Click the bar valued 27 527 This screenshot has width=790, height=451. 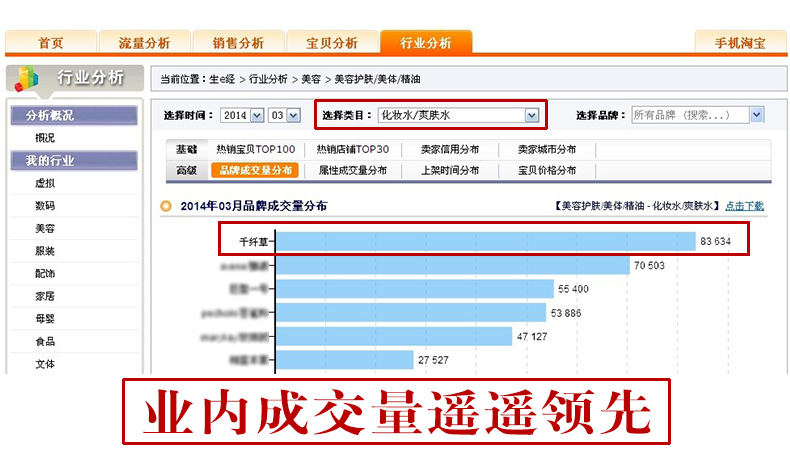coord(345,360)
